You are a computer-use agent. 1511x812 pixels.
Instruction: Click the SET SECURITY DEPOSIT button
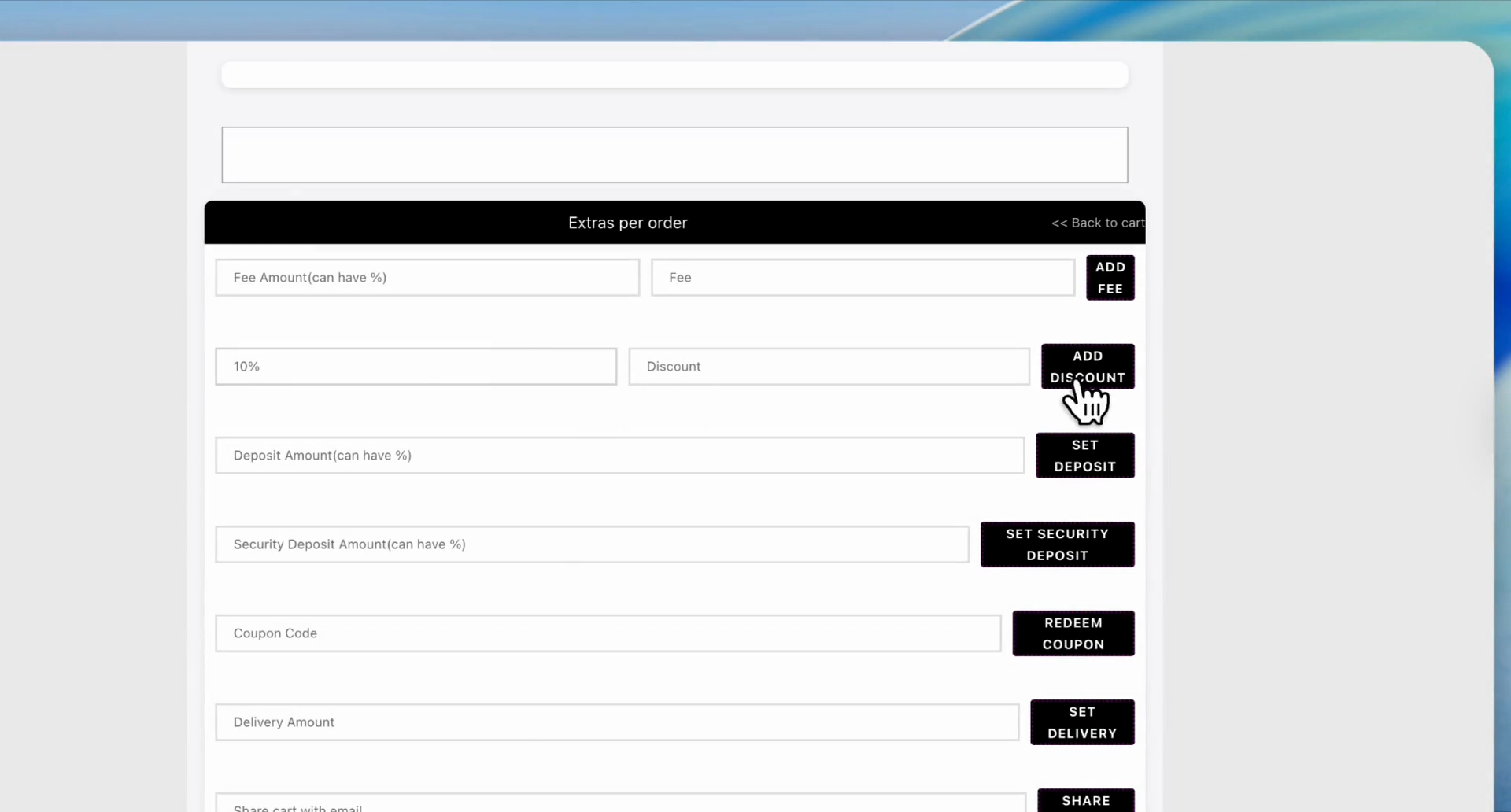[x=1057, y=544]
